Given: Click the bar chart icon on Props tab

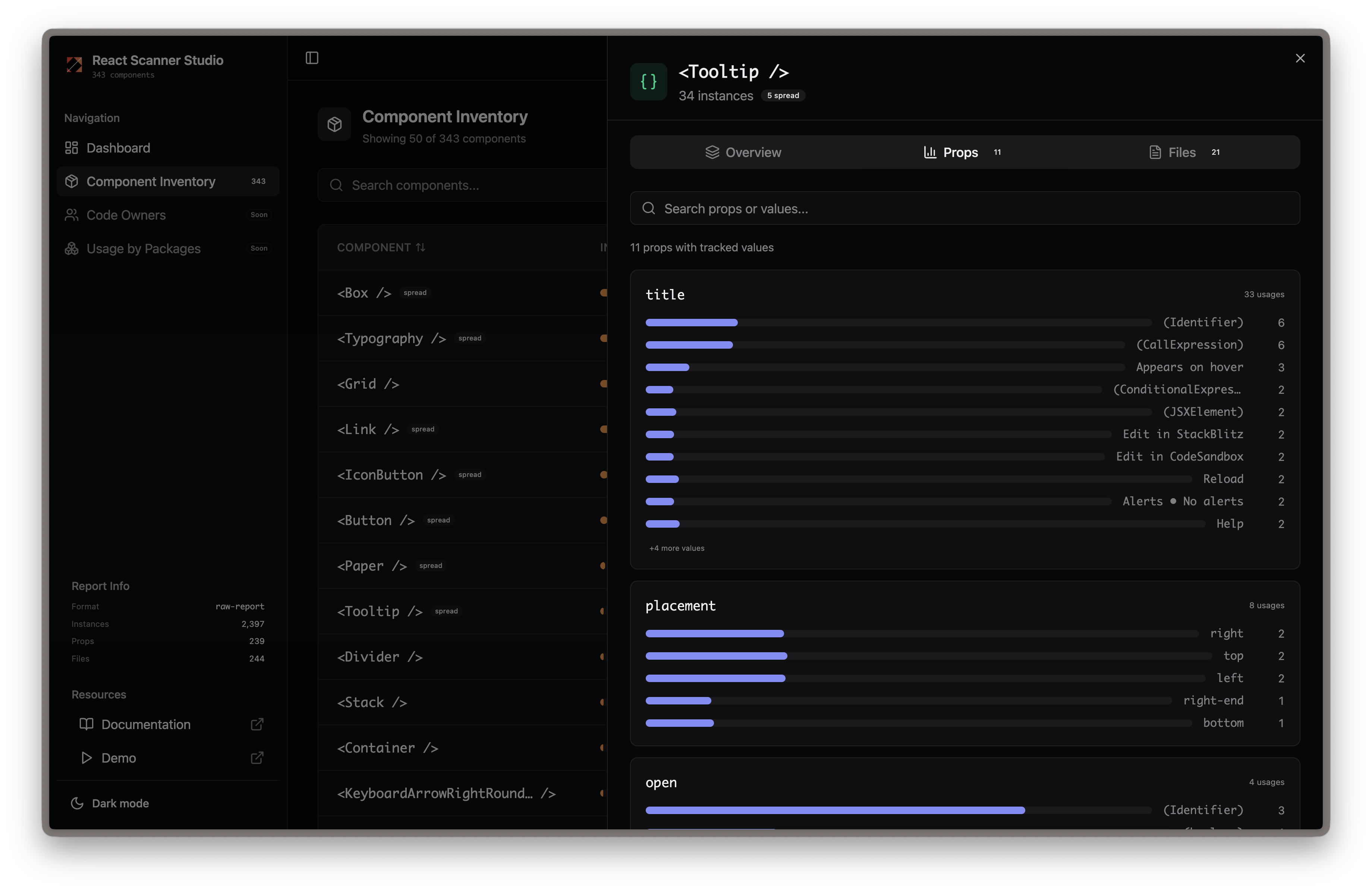Looking at the screenshot, I should pyautogui.click(x=930, y=152).
